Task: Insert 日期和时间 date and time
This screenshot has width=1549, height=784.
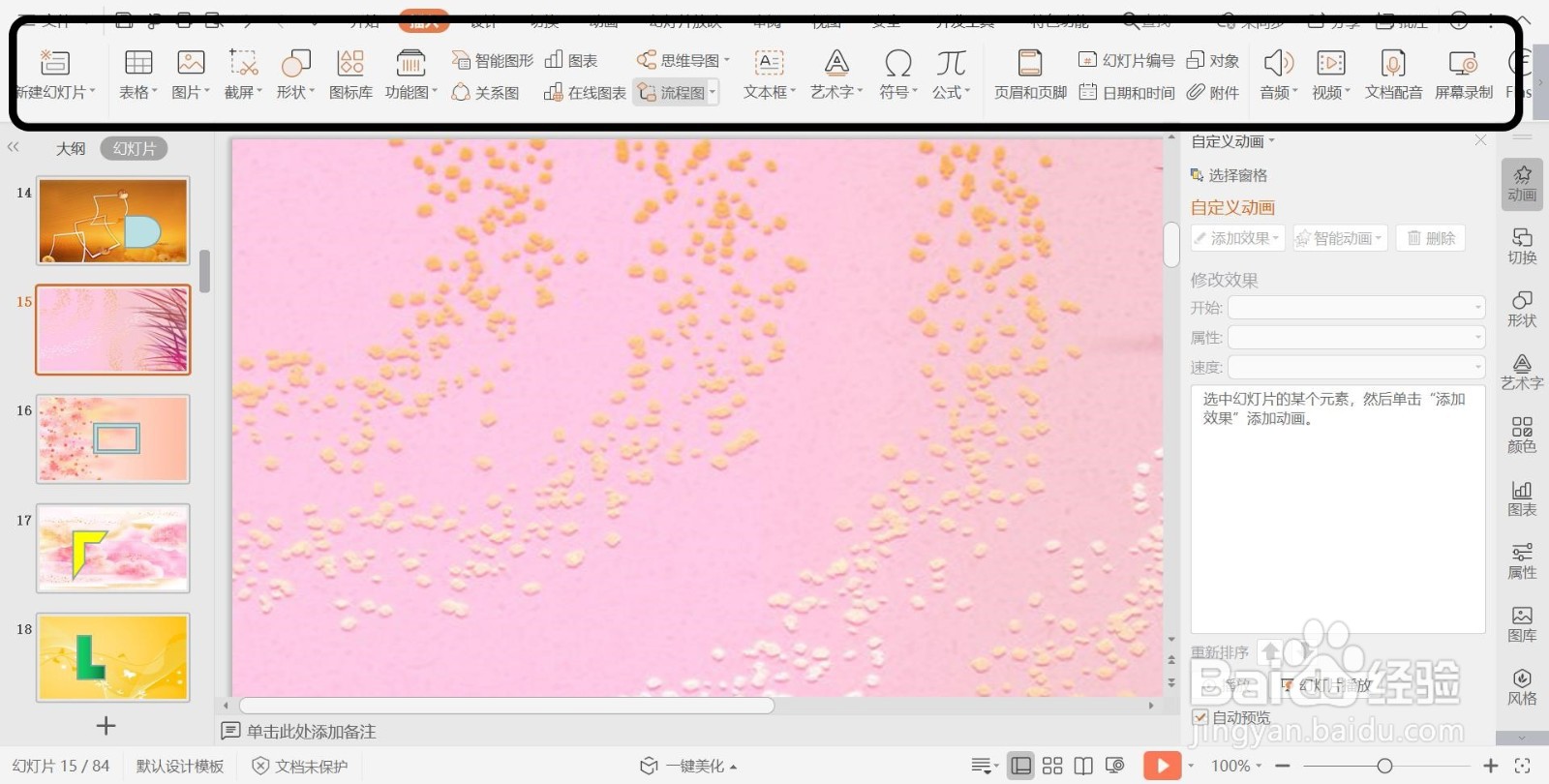Action: pos(1126,92)
